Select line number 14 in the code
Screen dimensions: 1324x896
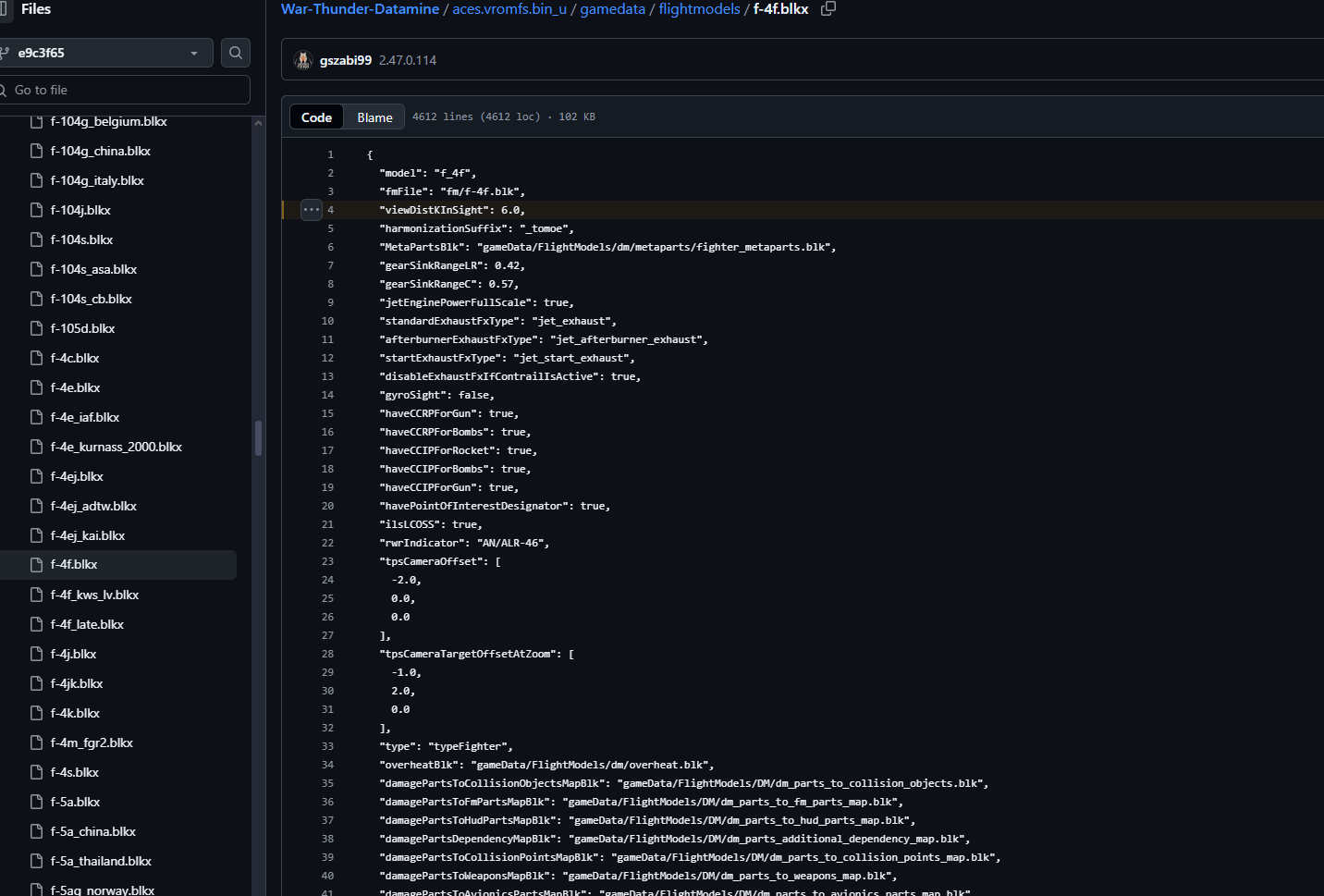(327, 395)
